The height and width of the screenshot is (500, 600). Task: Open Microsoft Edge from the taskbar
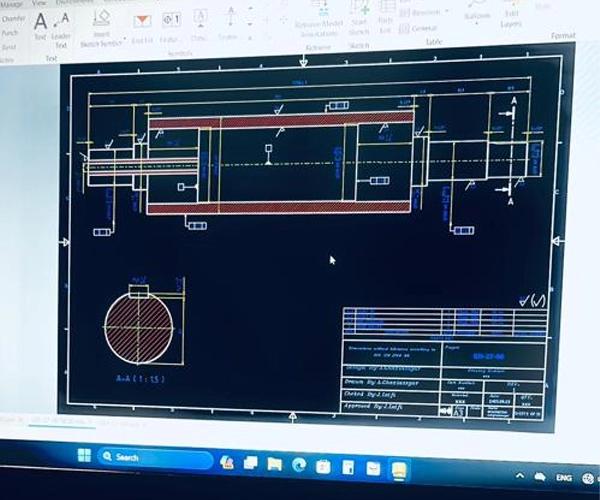(299, 465)
